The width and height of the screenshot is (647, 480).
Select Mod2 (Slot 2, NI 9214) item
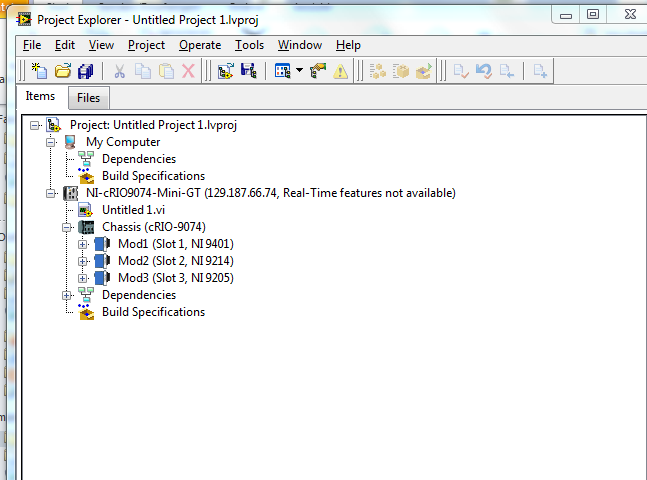176,260
